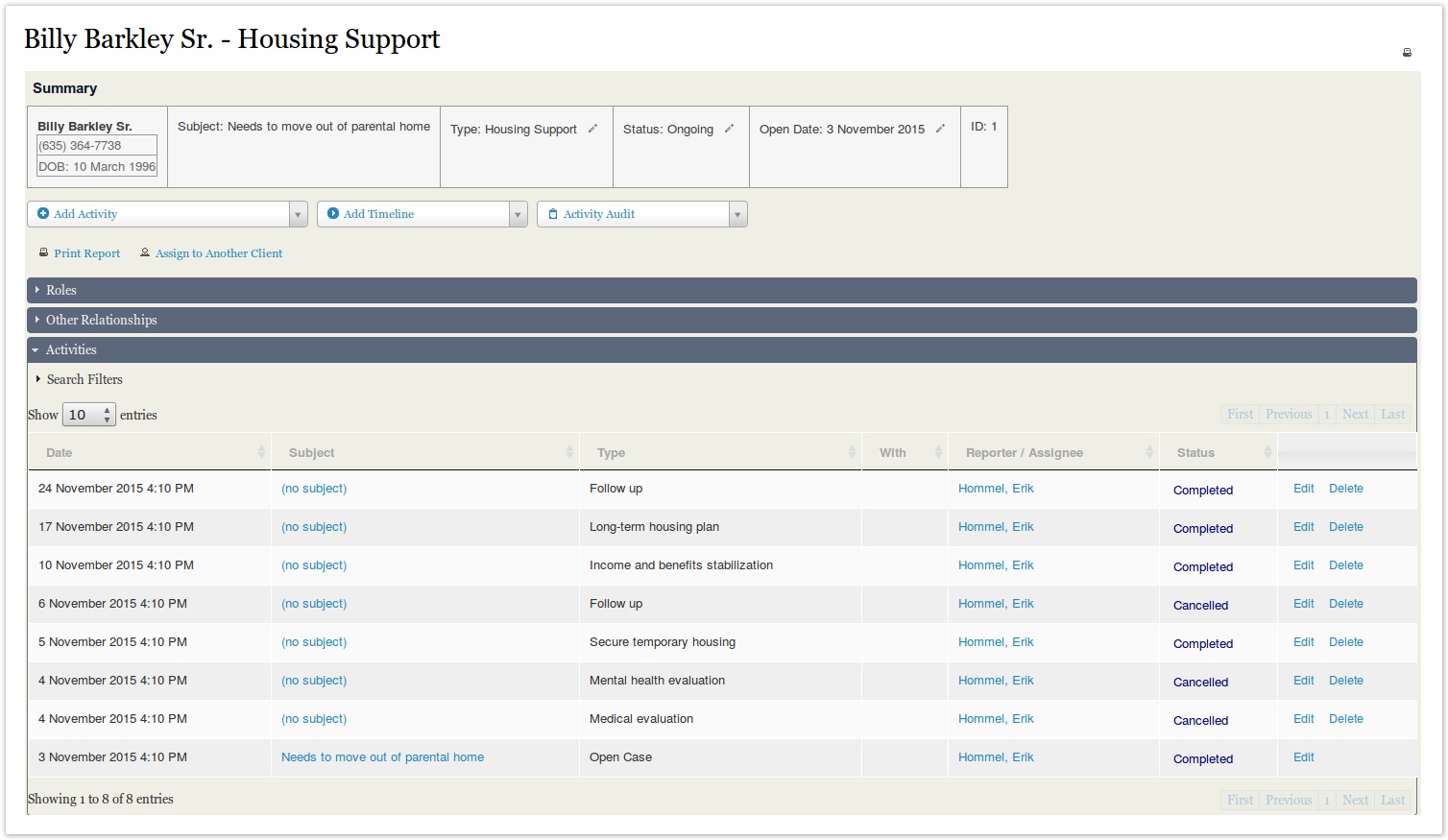Click the person icon for Assign to Another Client
Screen dimensions: 1448x840
145,253
